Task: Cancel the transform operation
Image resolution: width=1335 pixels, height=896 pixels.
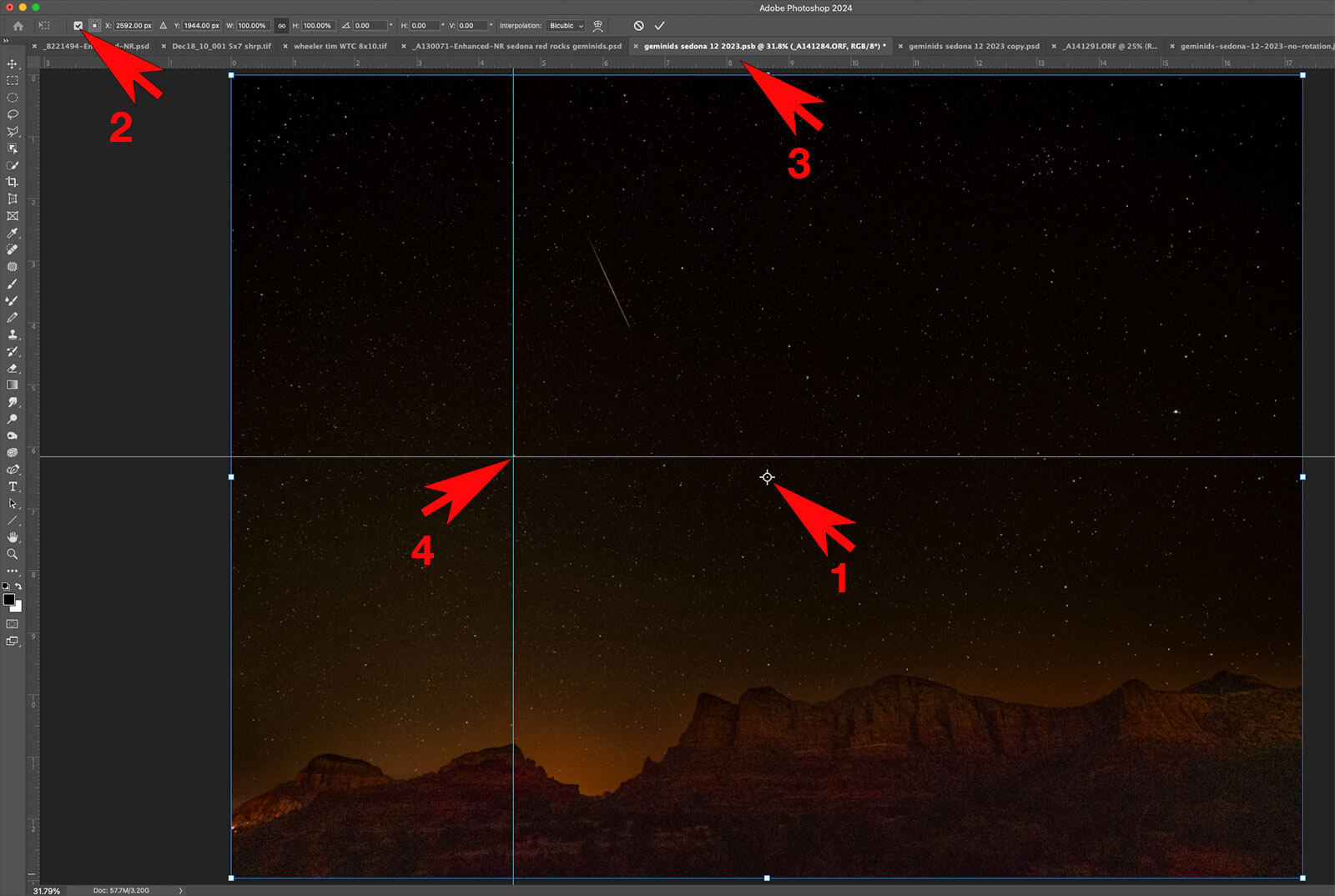Action: click(x=638, y=26)
